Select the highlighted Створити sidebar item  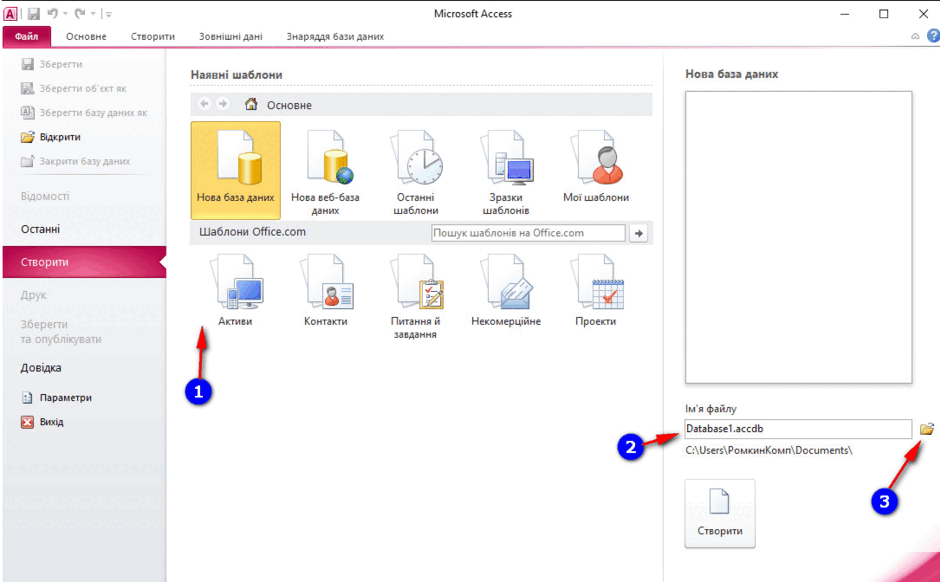click(x=84, y=262)
